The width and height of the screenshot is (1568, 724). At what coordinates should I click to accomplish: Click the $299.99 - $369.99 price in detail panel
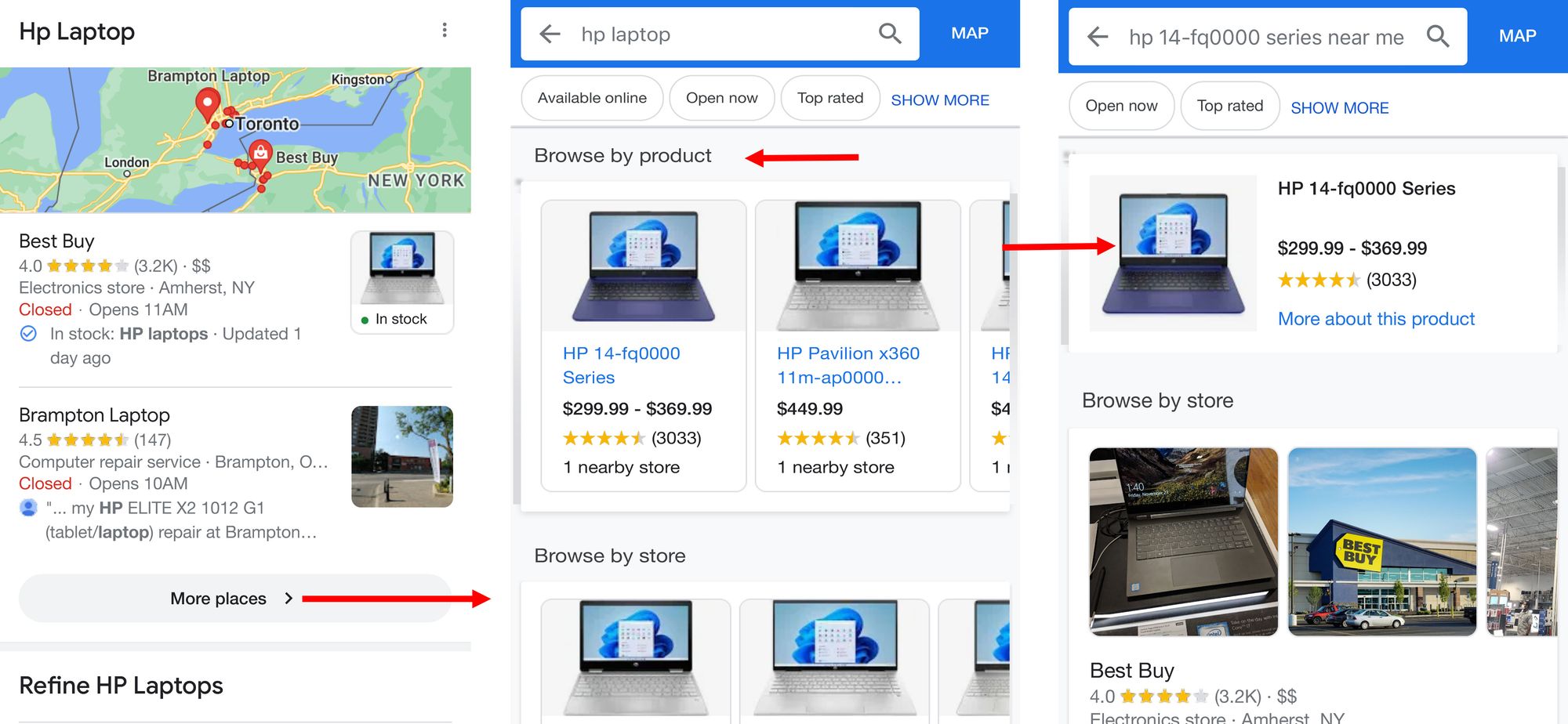point(1352,248)
